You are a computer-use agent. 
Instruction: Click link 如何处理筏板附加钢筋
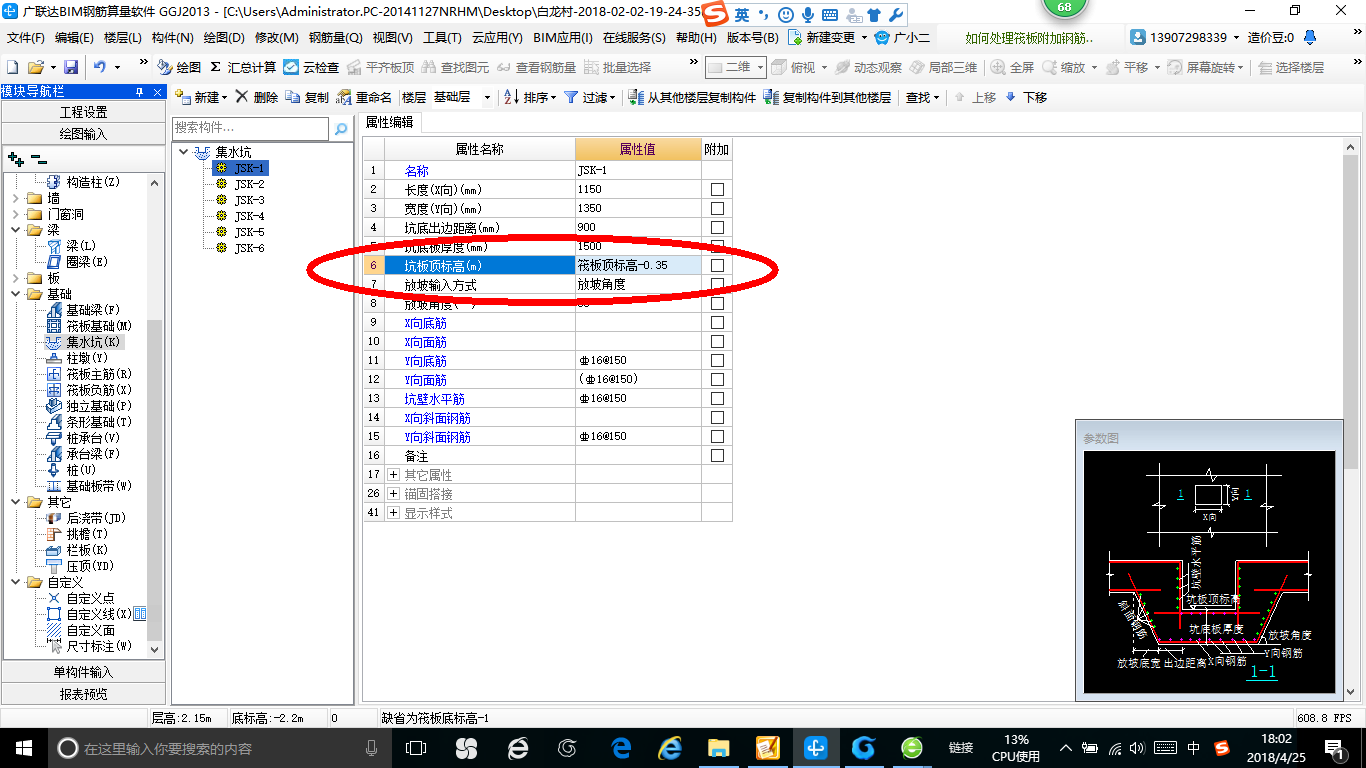click(1030, 38)
